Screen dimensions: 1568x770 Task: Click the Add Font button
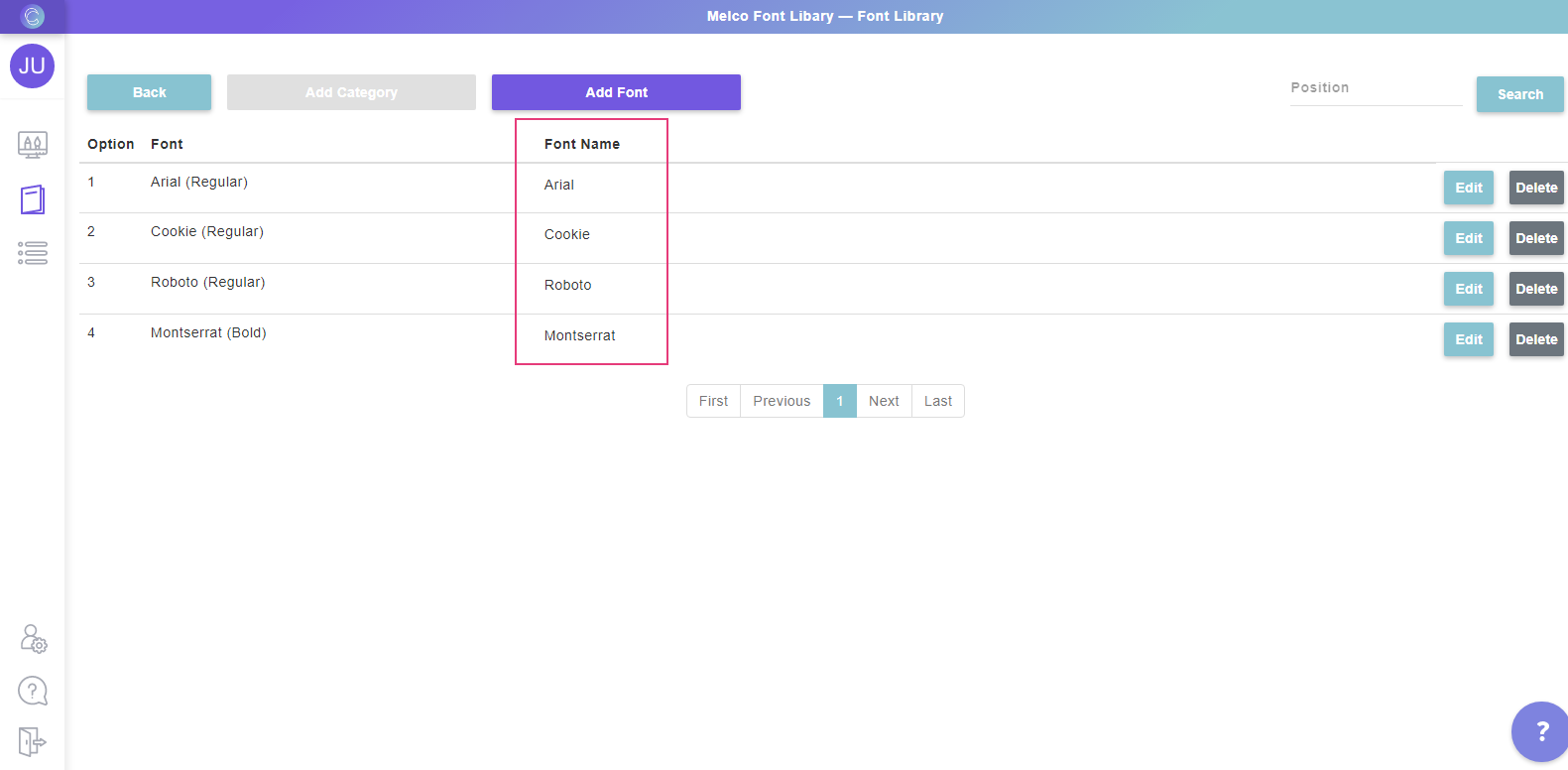tap(616, 92)
